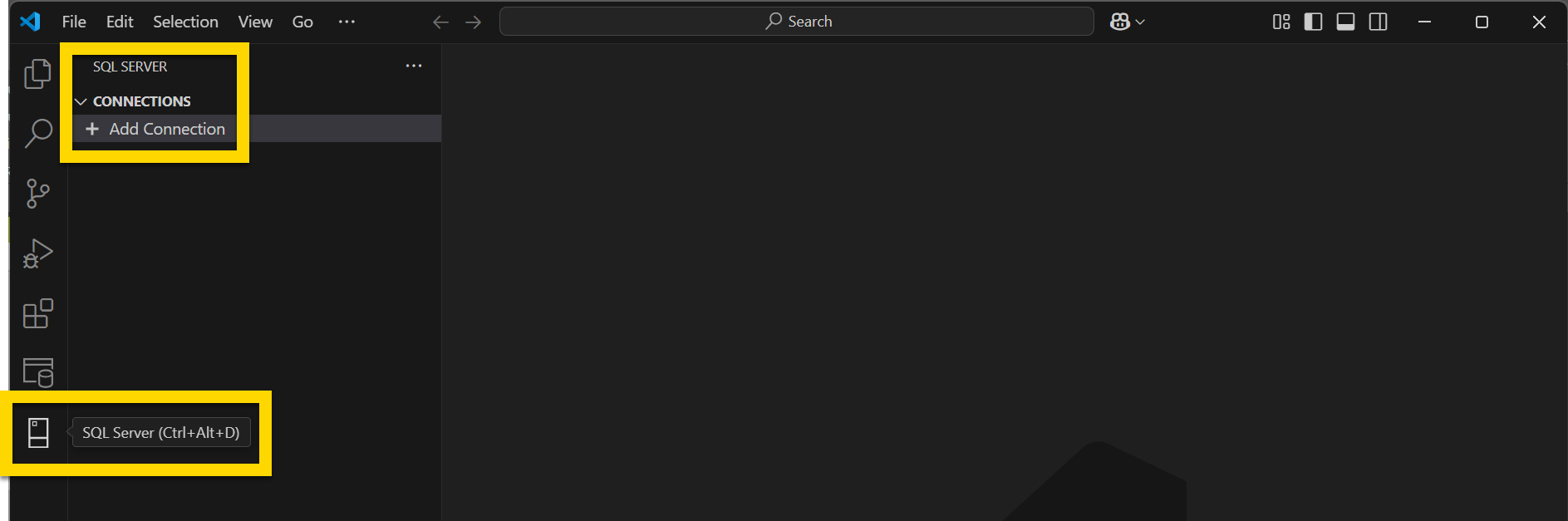Click the SQL Server activity bar icon
This screenshot has width=1568, height=521.
click(x=38, y=433)
